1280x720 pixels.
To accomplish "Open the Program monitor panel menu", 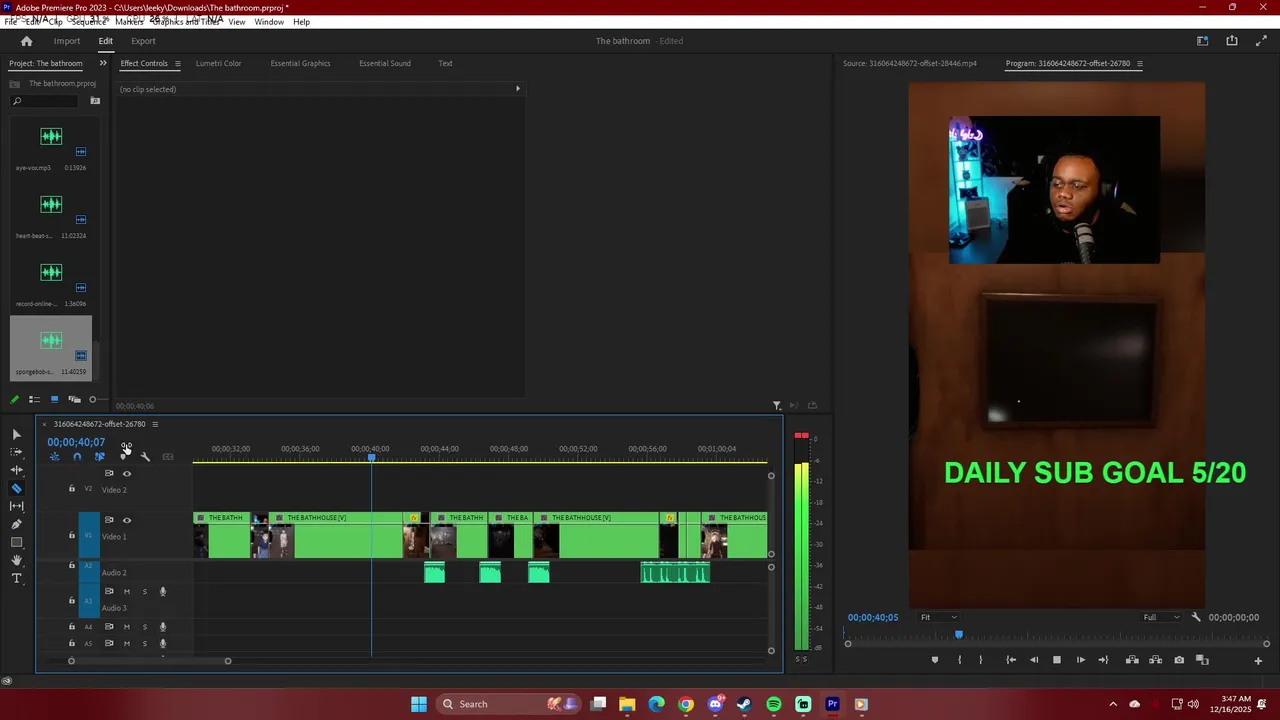I will point(1139,64).
